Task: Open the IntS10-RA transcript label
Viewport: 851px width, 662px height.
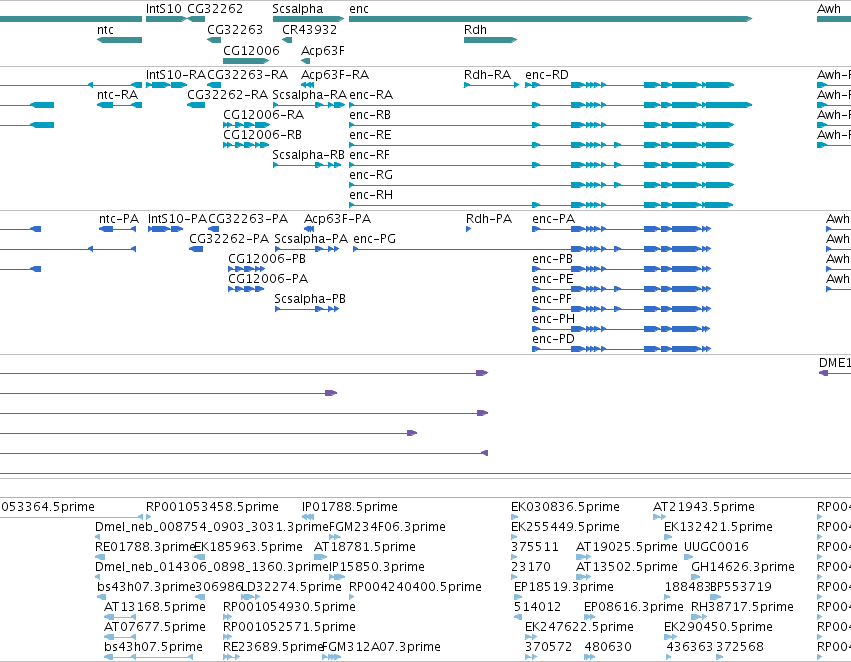Action: [x=176, y=74]
